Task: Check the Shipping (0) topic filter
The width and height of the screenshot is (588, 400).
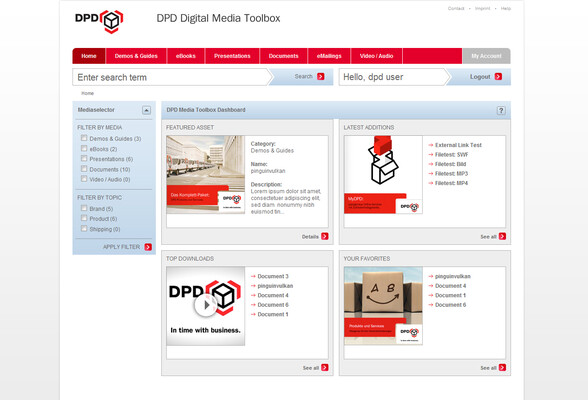Action: (84, 229)
